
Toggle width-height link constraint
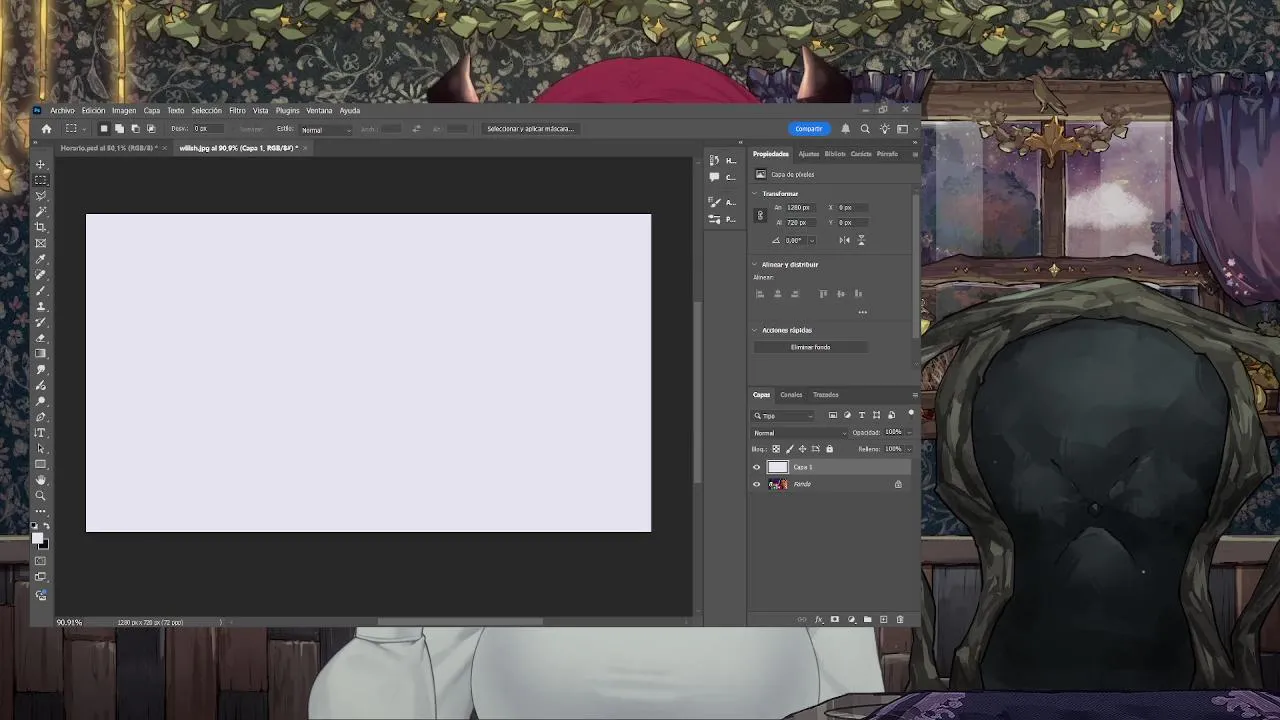pyautogui.click(x=760, y=215)
